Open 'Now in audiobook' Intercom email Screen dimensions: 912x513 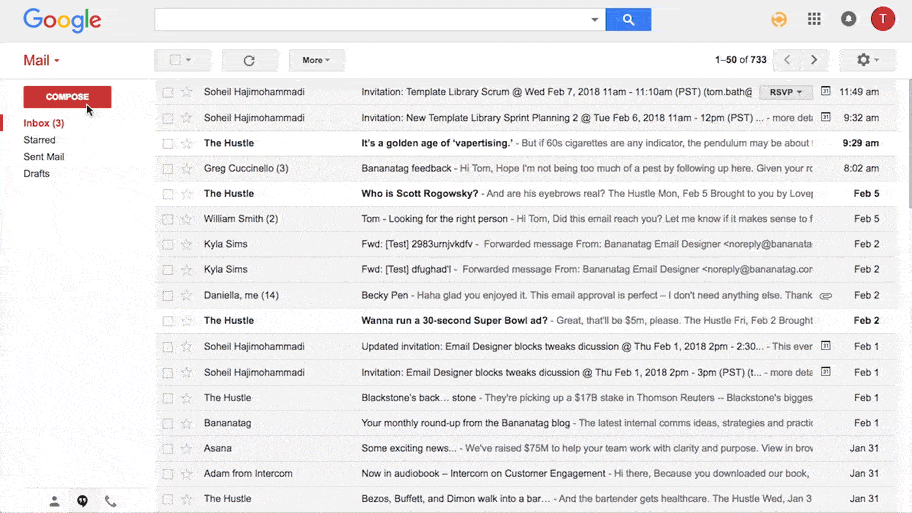[x=525, y=474]
